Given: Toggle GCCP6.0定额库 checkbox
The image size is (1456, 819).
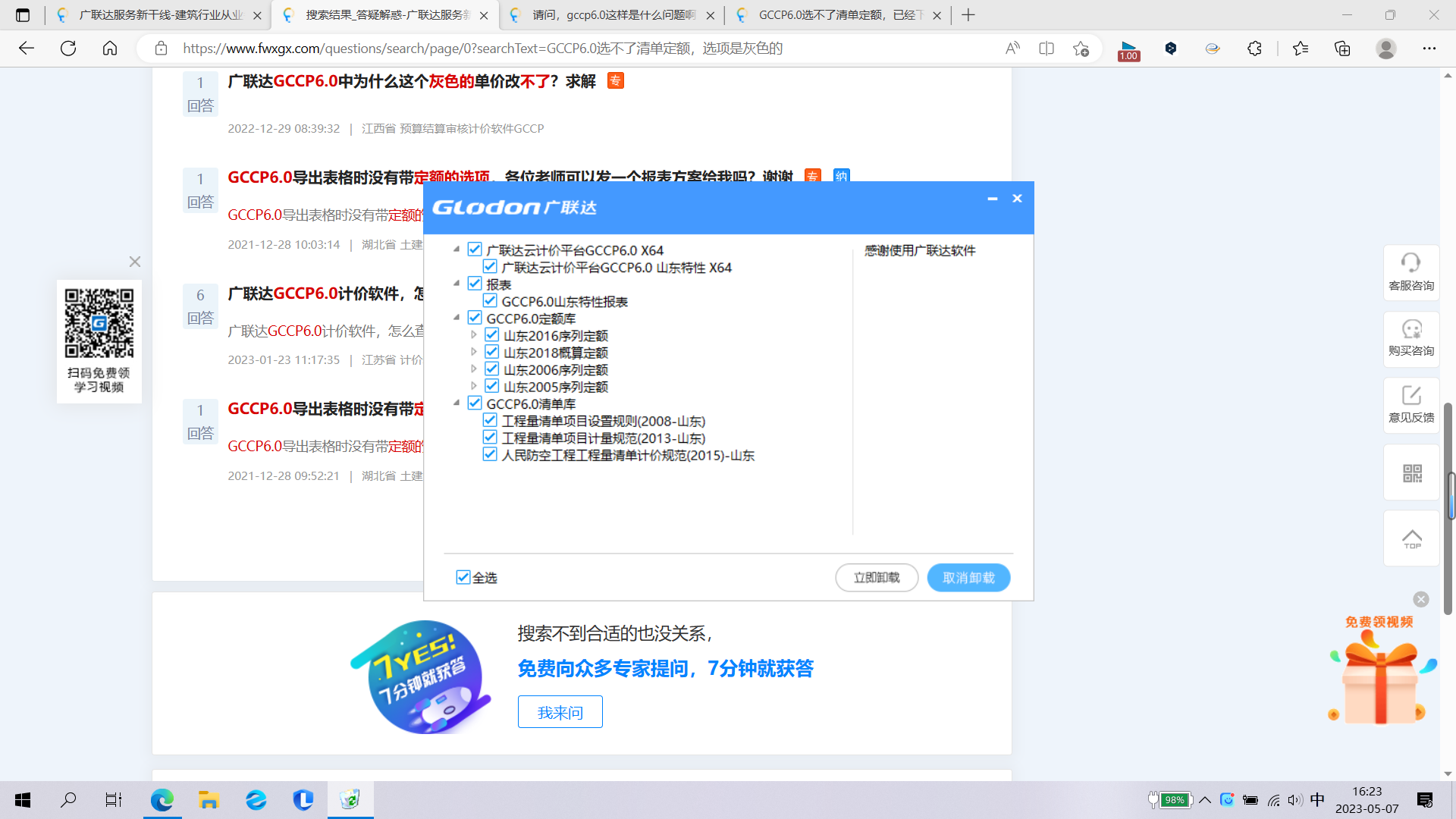Looking at the screenshot, I should coord(475,318).
